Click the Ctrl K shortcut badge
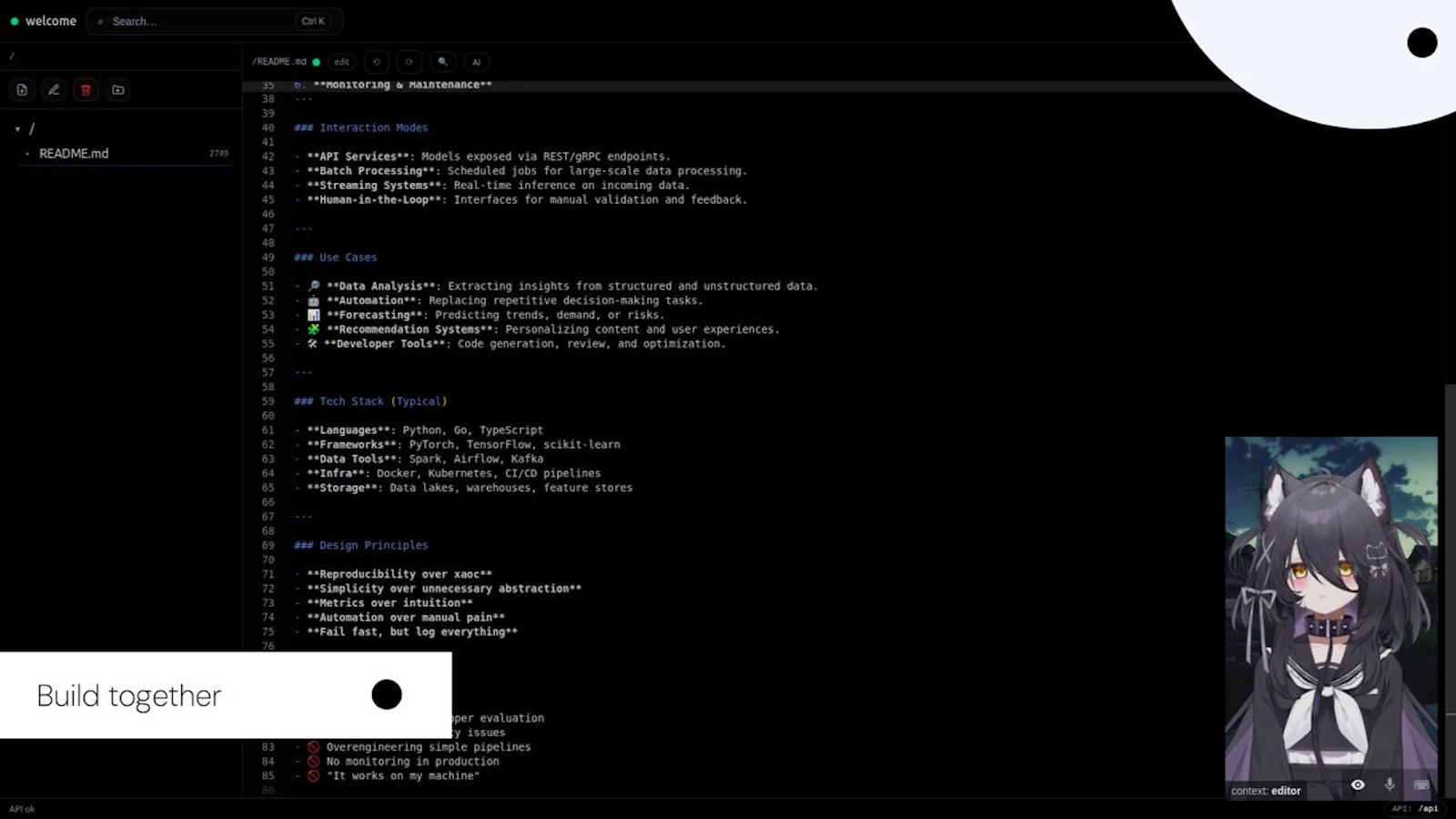The height and width of the screenshot is (819, 1456). [313, 21]
